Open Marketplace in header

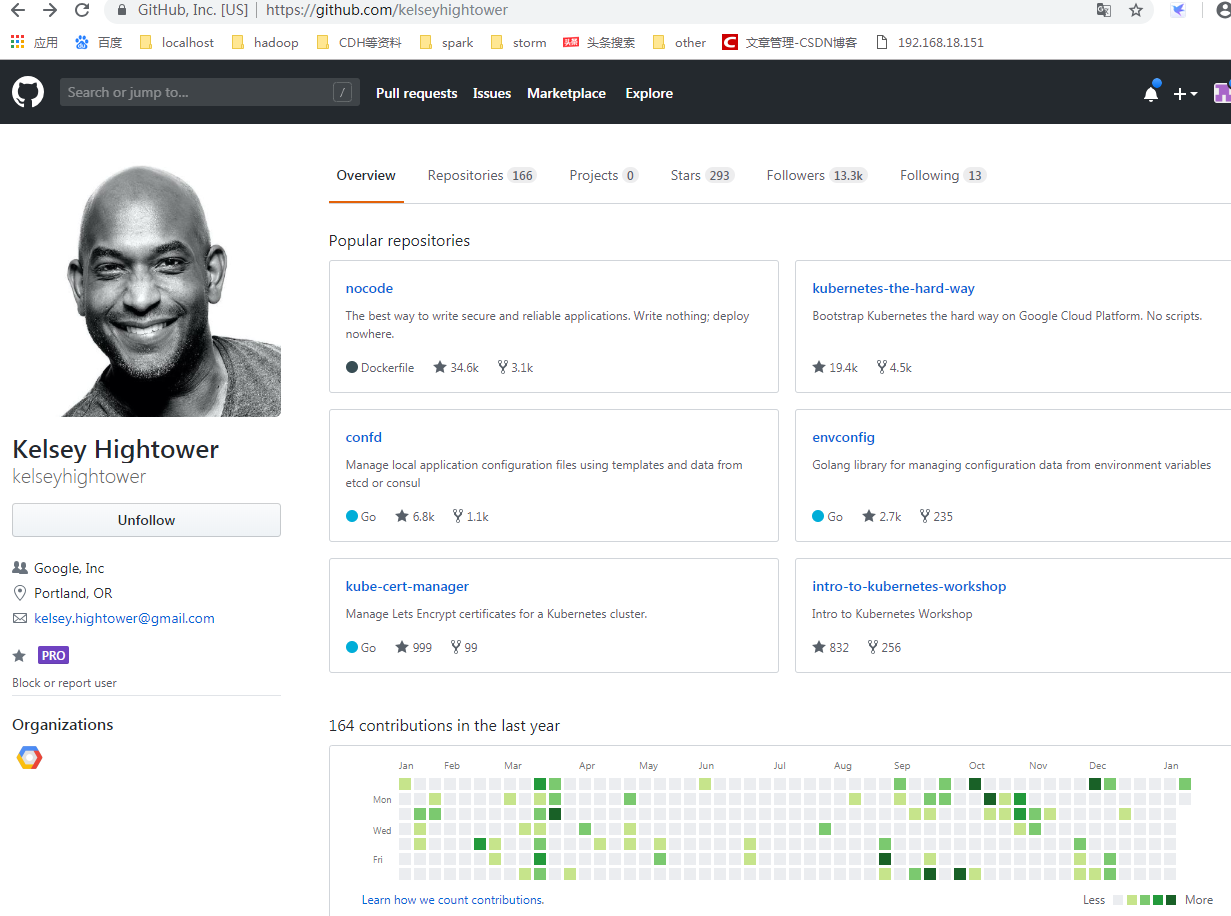[567, 93]
